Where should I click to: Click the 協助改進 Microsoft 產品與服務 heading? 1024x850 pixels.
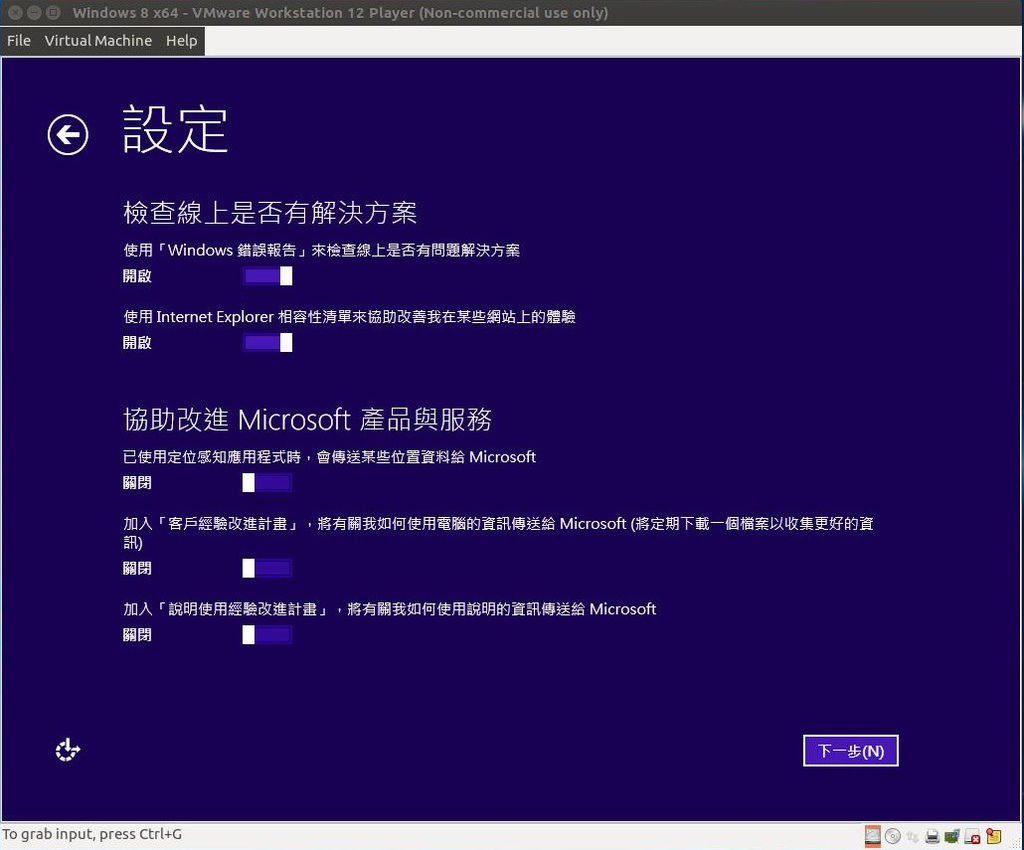tap(307, 419)
